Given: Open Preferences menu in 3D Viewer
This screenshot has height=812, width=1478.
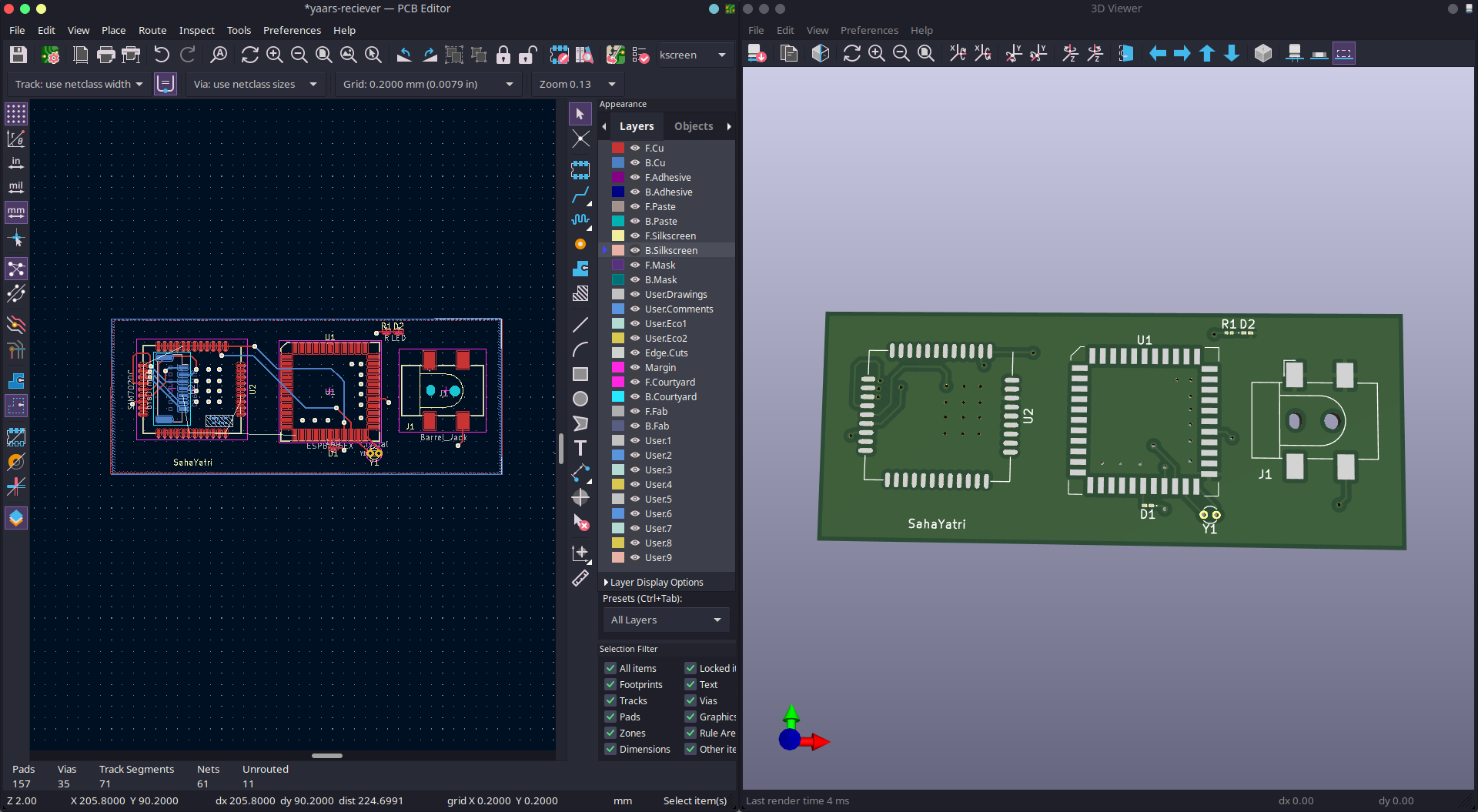Looking at the screenshot, I should (868, 30).
